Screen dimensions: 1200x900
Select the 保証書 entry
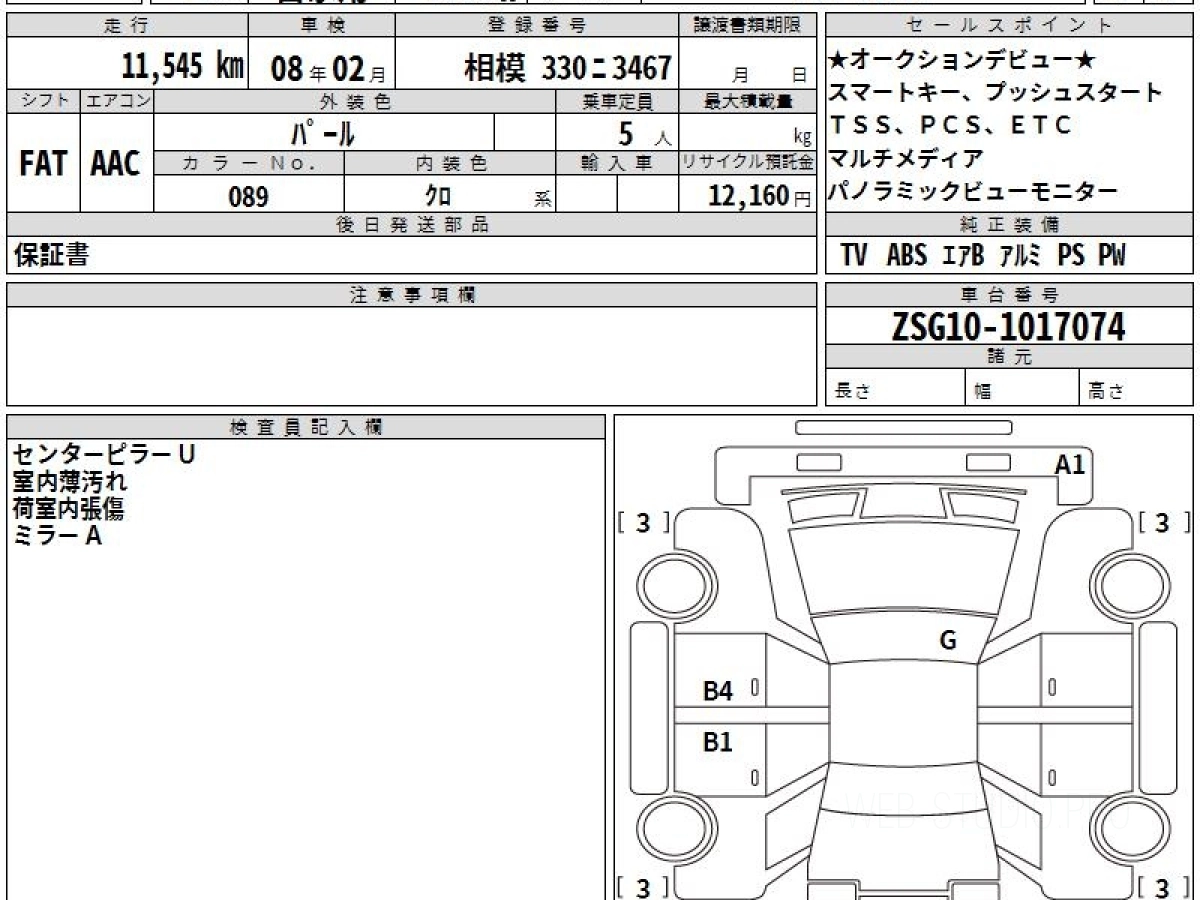click(51, 256)
